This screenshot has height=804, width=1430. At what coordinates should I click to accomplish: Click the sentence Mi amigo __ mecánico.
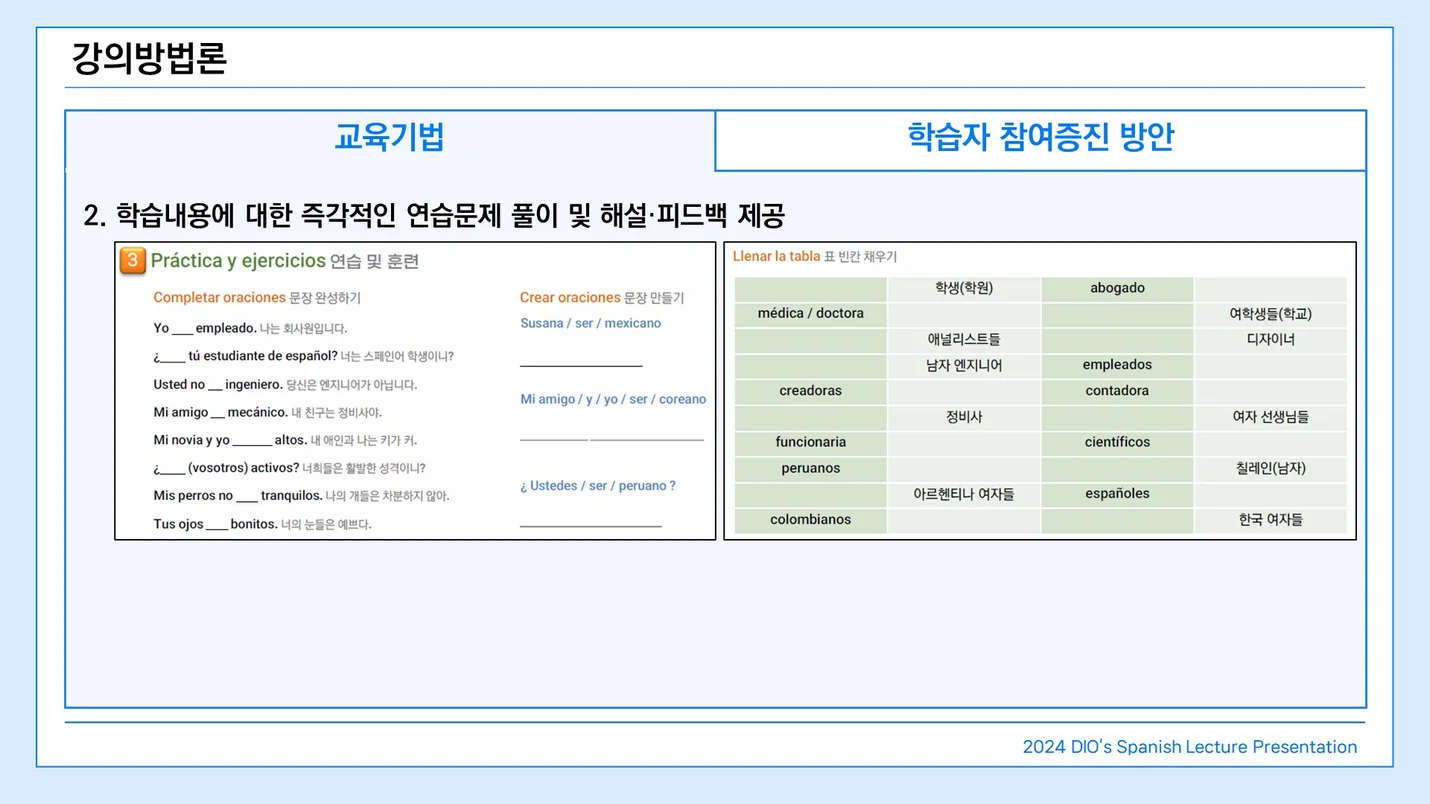click(220, 412)
